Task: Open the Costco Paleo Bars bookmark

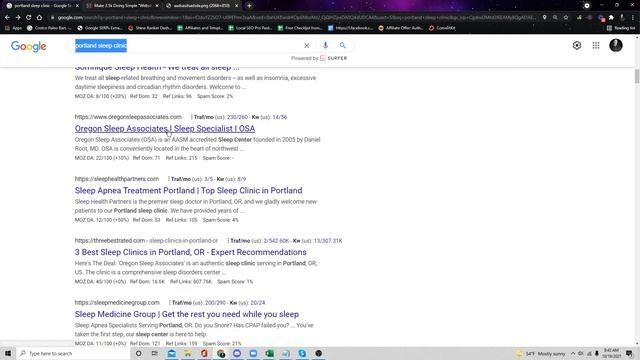Action: [x=49, y=28]
